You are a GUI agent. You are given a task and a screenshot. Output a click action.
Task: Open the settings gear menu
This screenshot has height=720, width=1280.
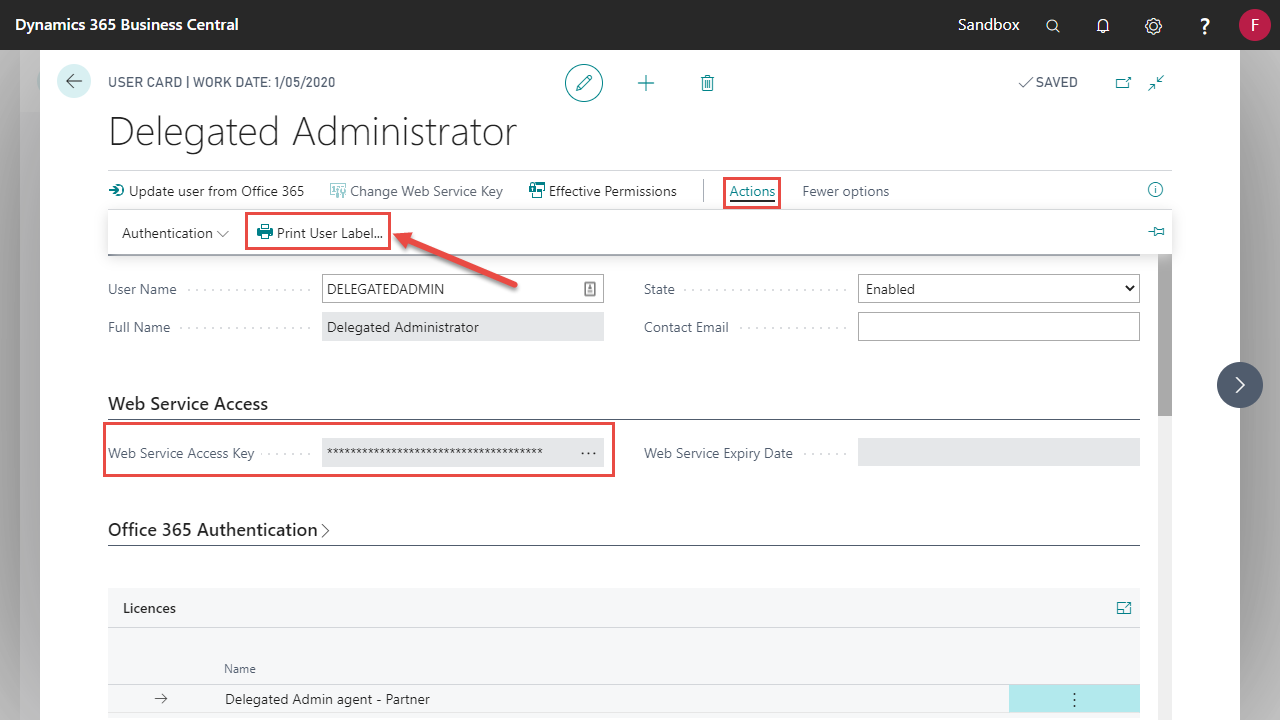[1153, 26]
